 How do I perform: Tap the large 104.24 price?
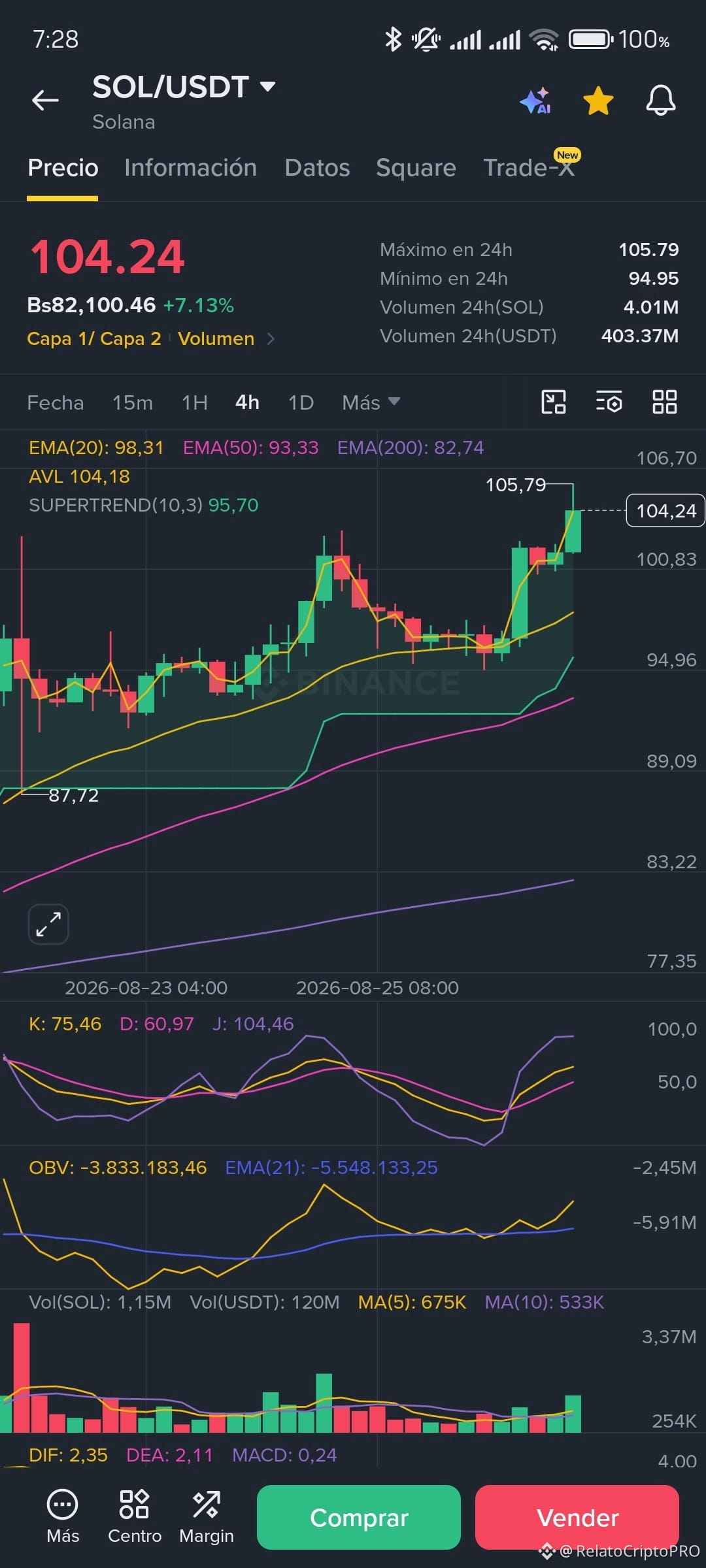(x=108, y=257)
